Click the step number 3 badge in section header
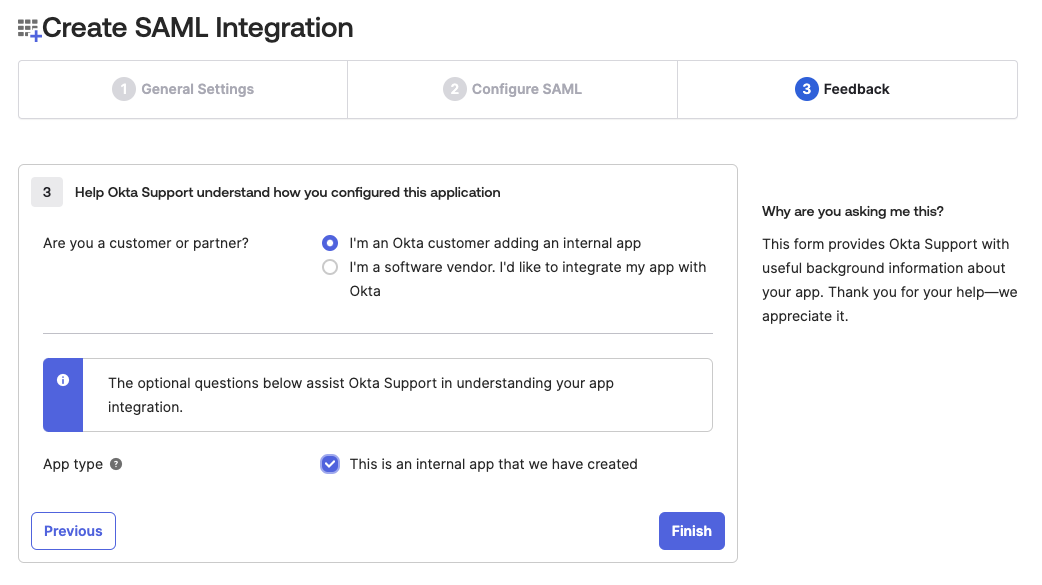 [x=47, y=192]
